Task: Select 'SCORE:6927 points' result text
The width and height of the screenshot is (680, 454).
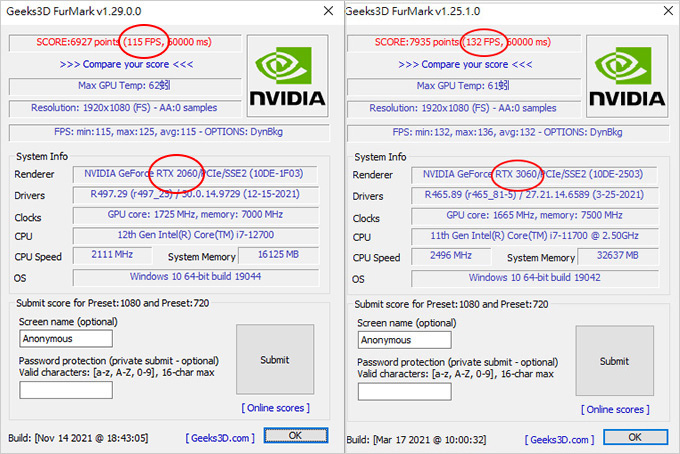Action: click(x=78, y=42)
